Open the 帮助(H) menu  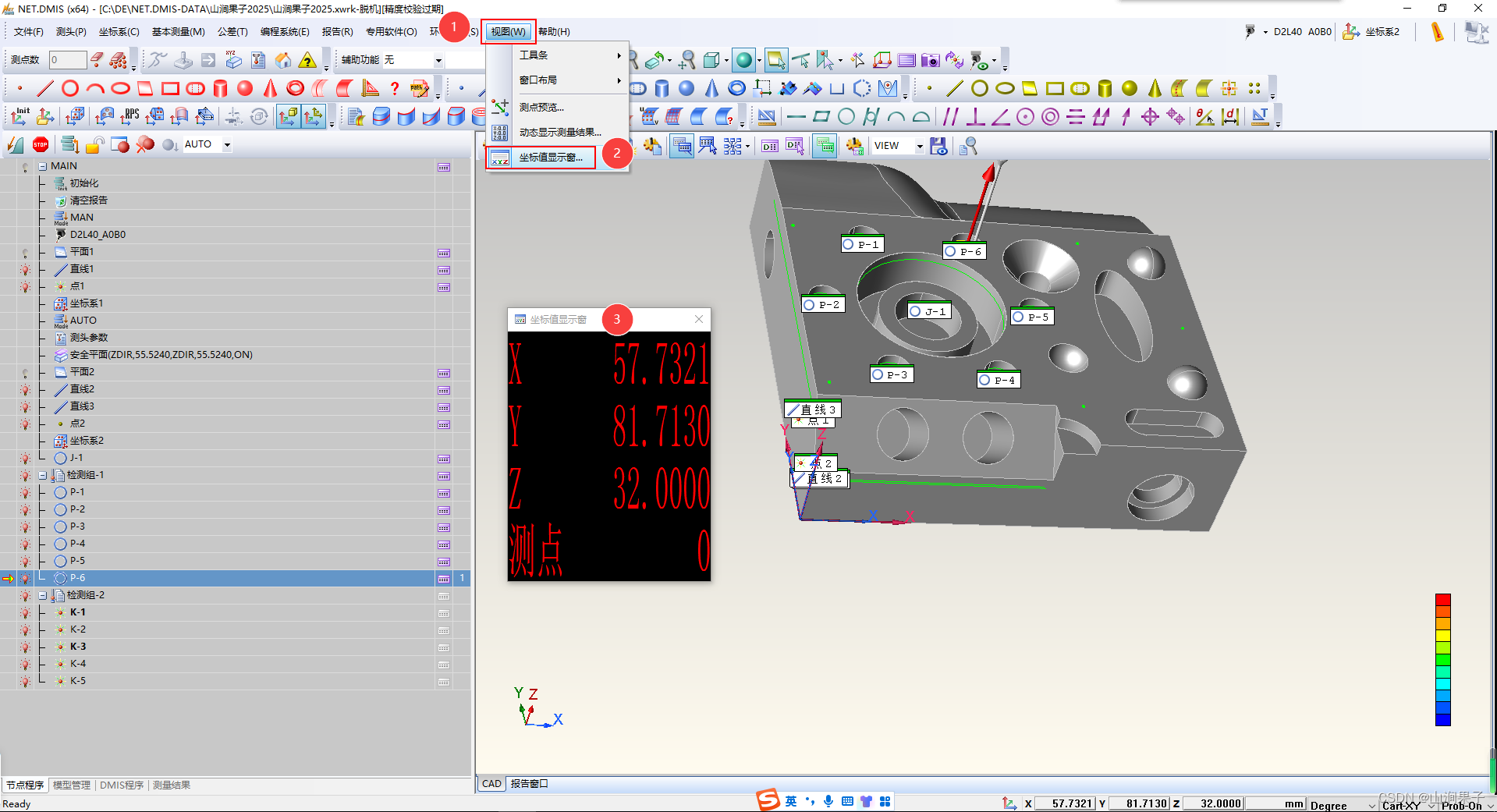554,32
